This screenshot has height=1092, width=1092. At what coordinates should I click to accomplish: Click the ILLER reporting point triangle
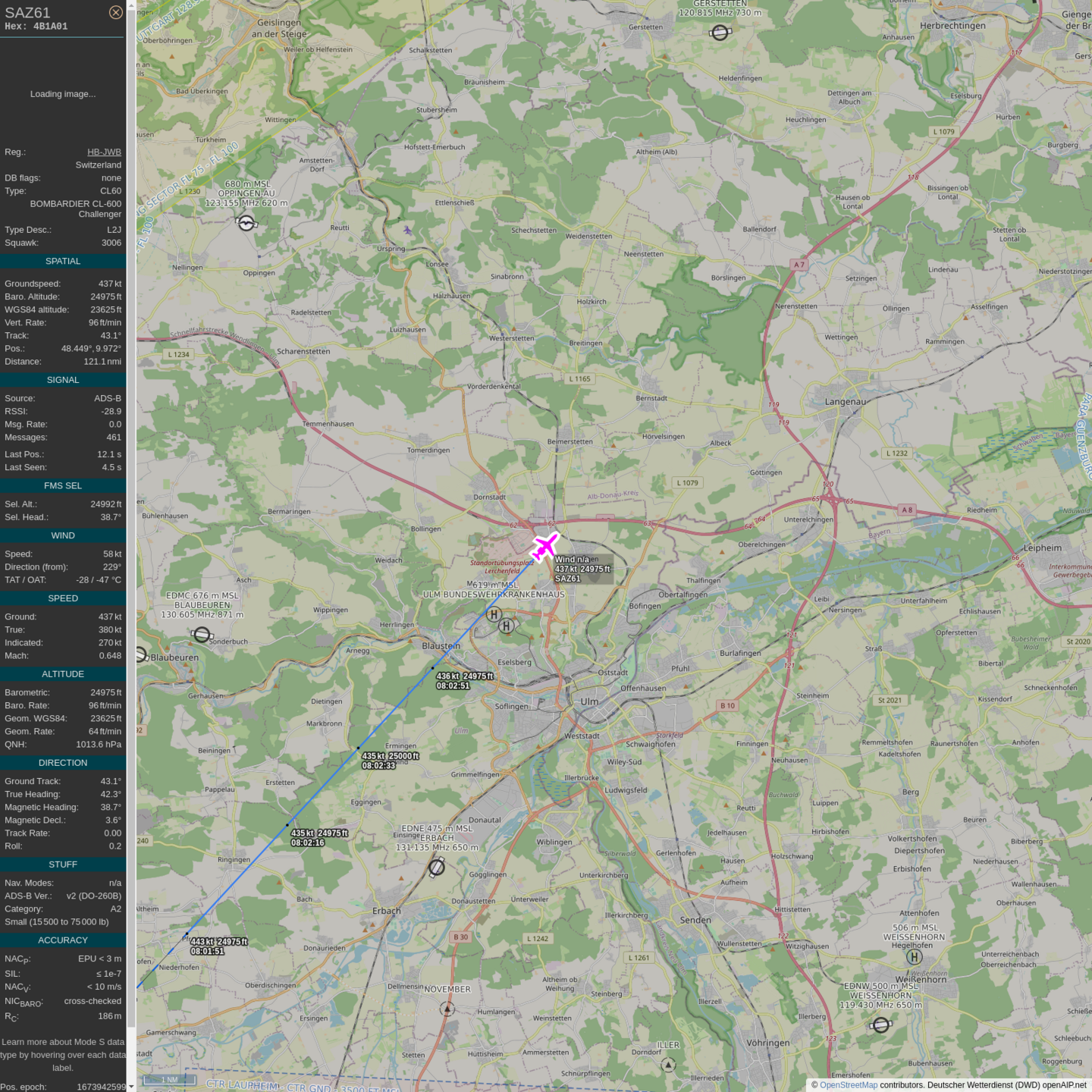[x=668, y=1065]
